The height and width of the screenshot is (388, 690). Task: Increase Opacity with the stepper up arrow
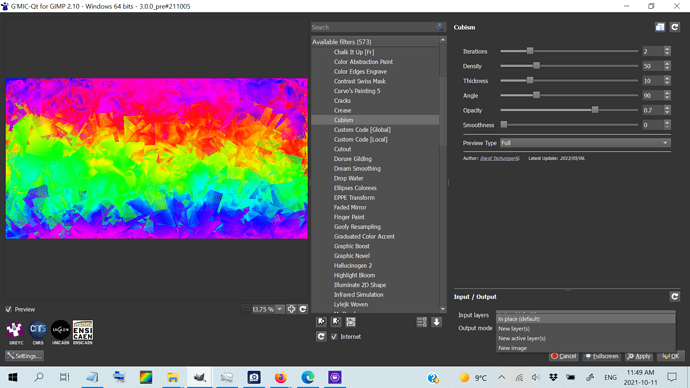click(x=667, y=108)
